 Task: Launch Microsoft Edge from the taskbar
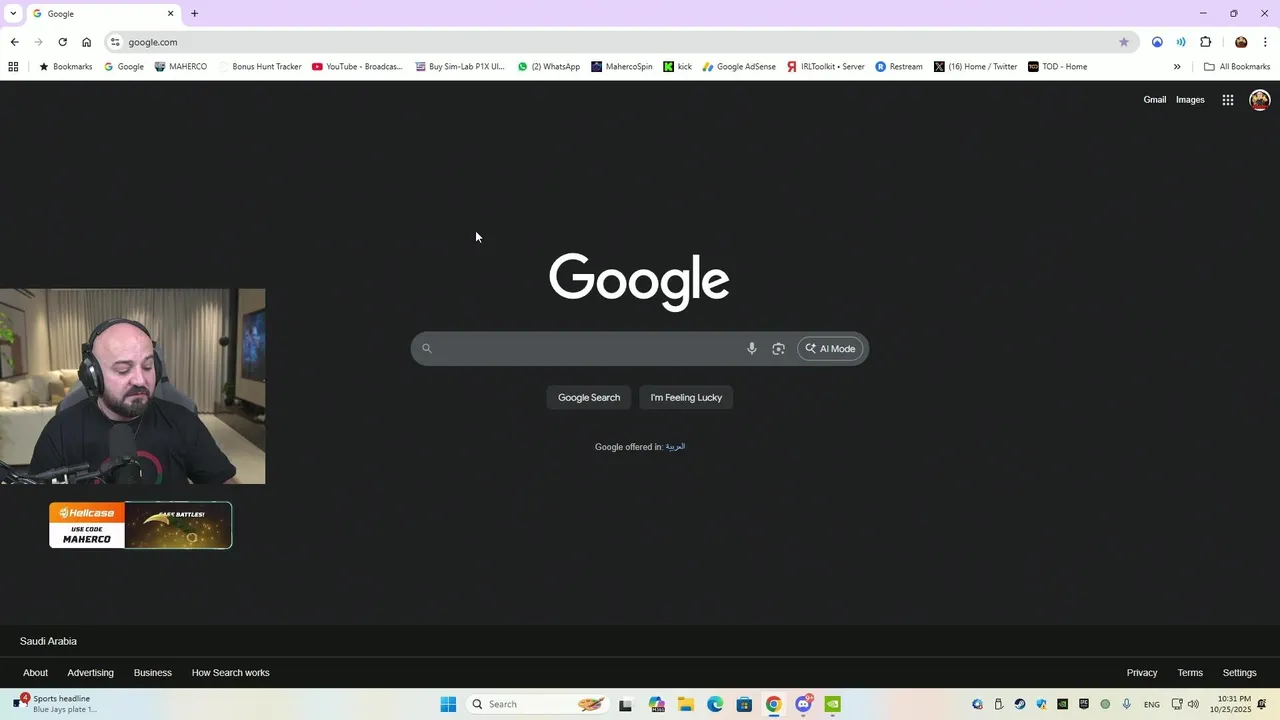pyautogui.click(x=715, y=704)
